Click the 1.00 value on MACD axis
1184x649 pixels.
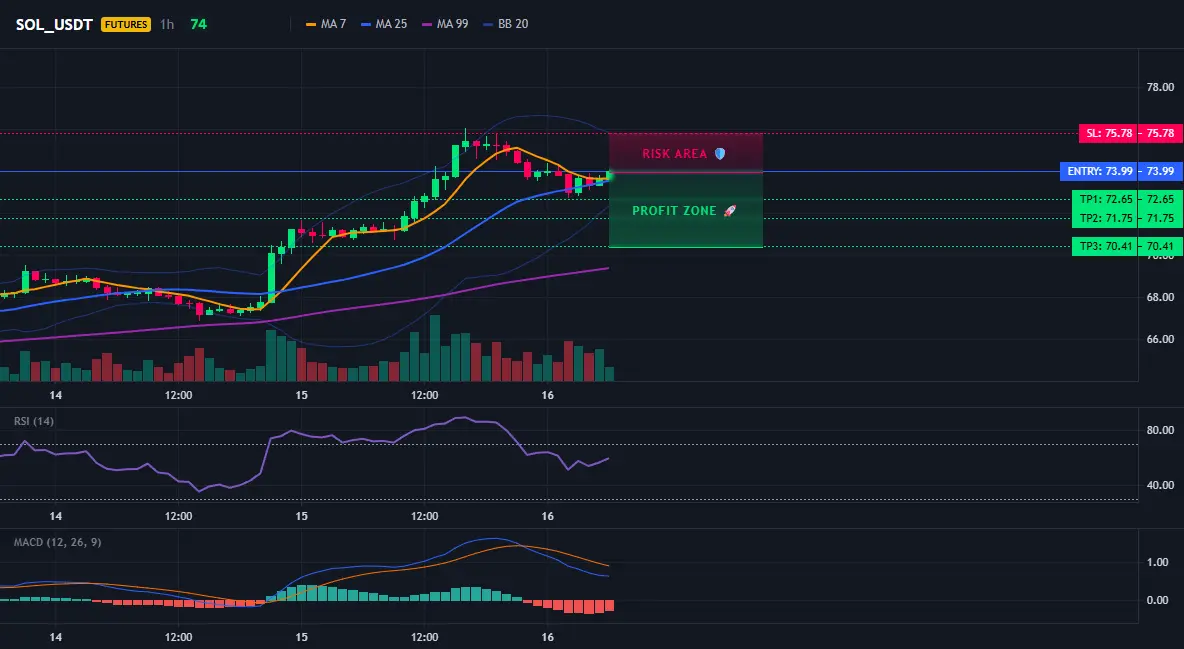(1158, 562)
